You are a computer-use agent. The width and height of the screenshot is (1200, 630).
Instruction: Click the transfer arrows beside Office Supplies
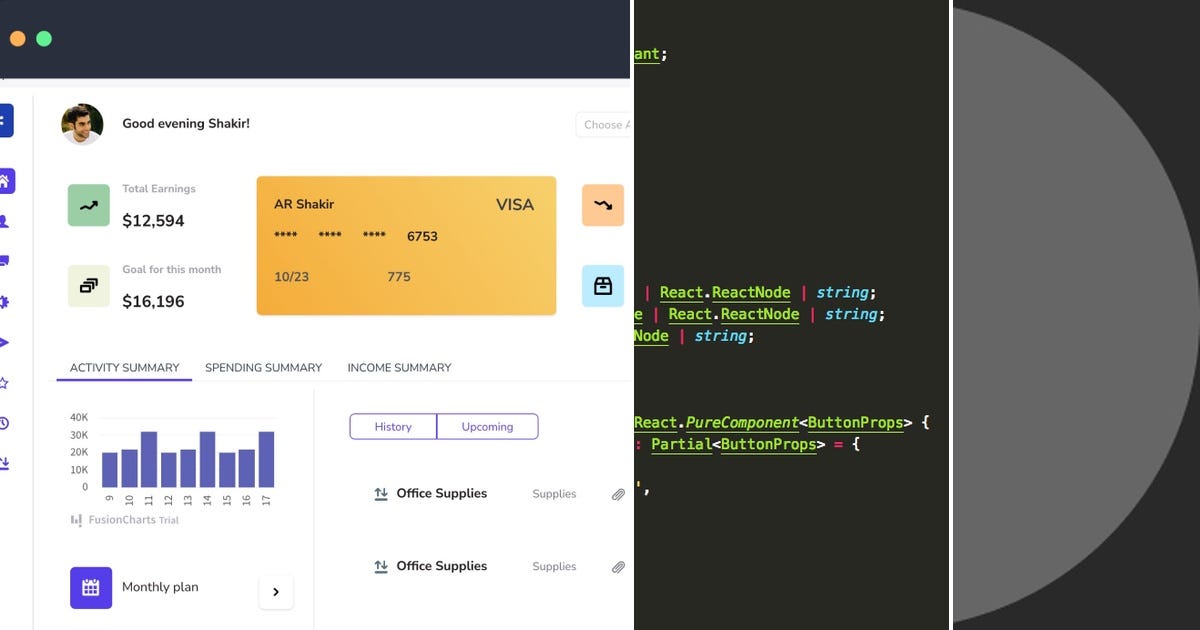[380, 493]
